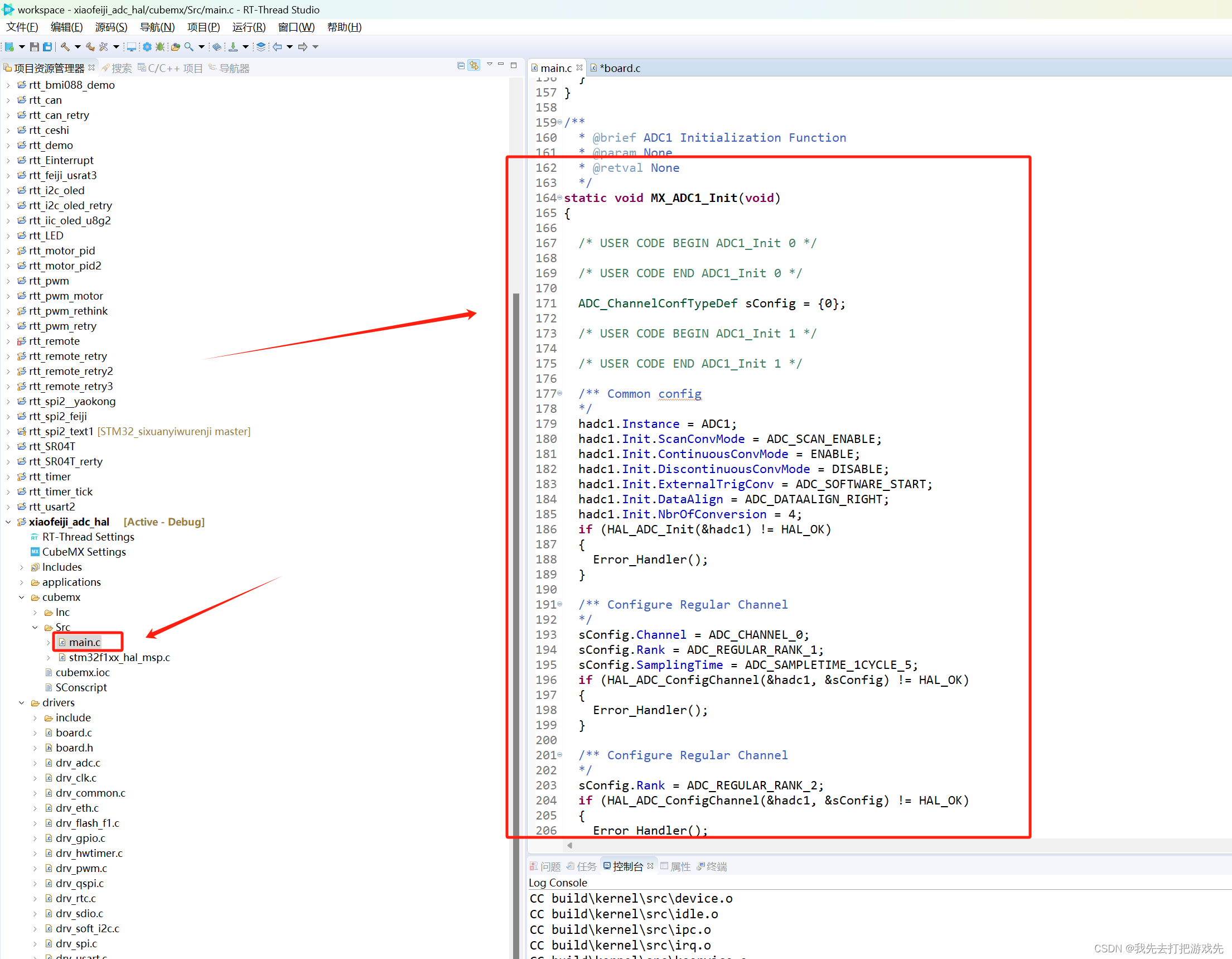1232x959 pixels.
Task: Open the 项目(P) menu
Action: click(x=204, y=27)
